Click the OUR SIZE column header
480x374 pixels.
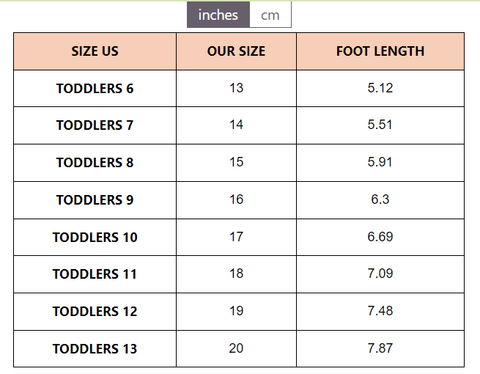coord(236,51)
